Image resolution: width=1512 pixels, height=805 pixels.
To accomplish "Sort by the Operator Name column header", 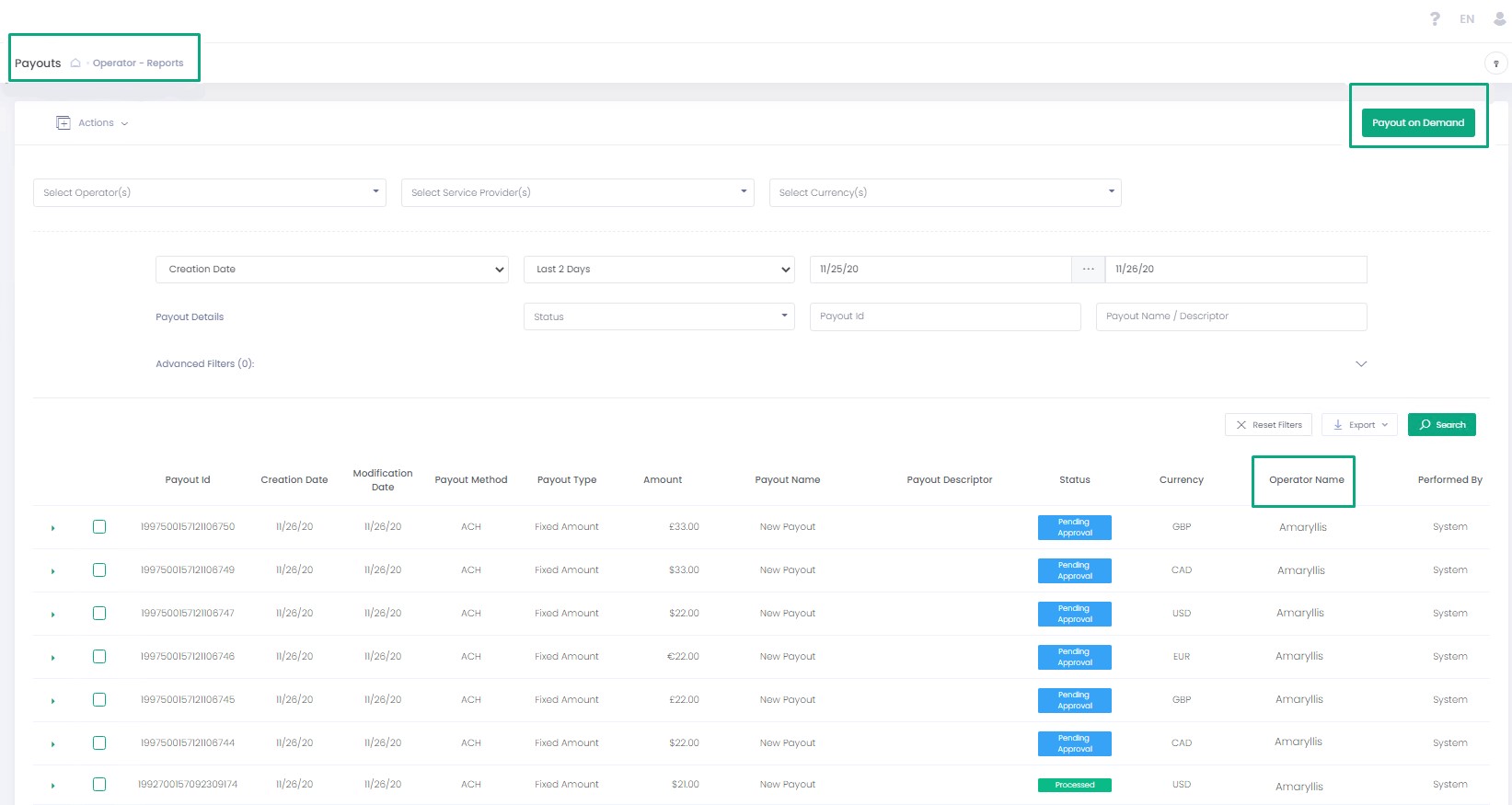I will (1306, 480).
